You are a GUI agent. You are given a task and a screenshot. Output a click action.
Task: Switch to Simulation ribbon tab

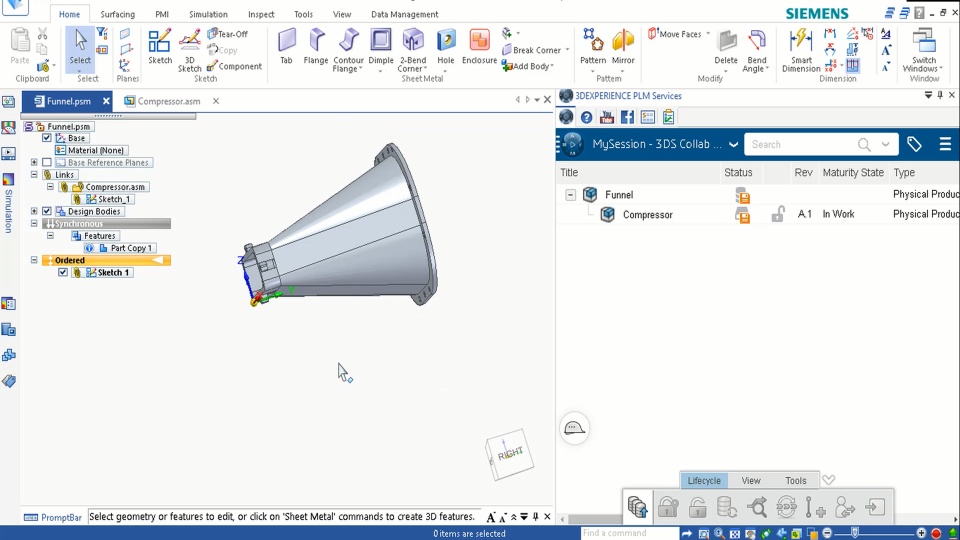click(x=208, y=14)
